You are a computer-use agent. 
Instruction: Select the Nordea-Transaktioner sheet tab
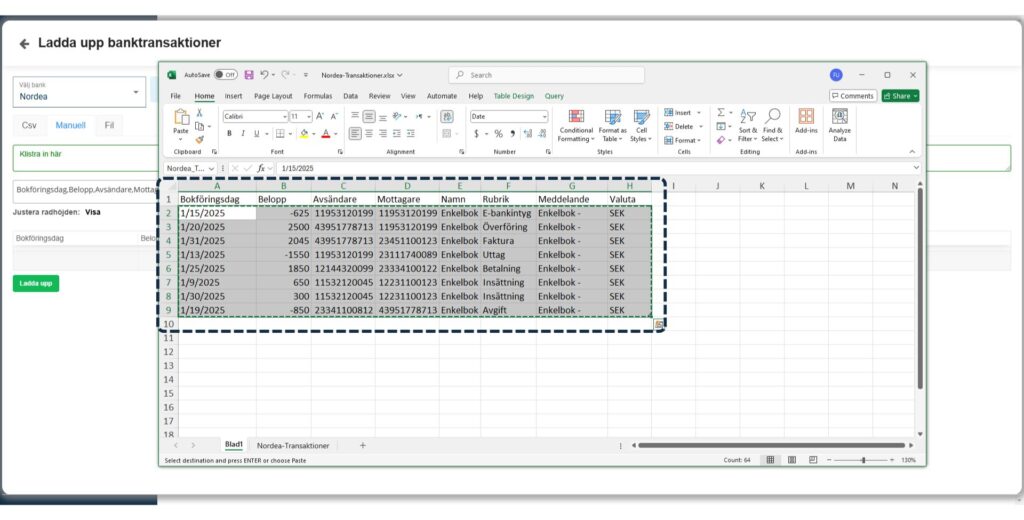293,446
